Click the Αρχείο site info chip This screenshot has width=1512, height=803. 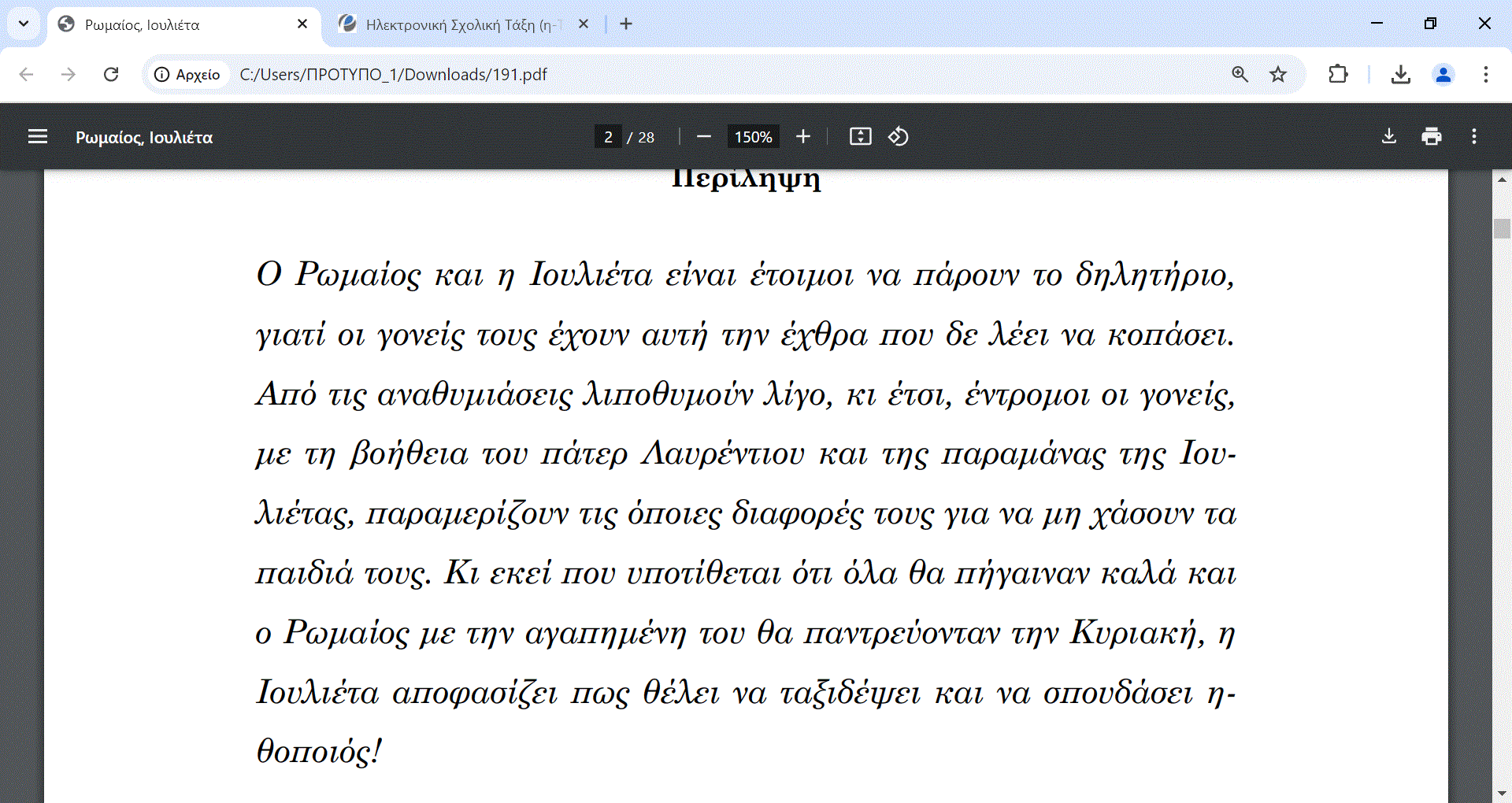click(187, 74)
